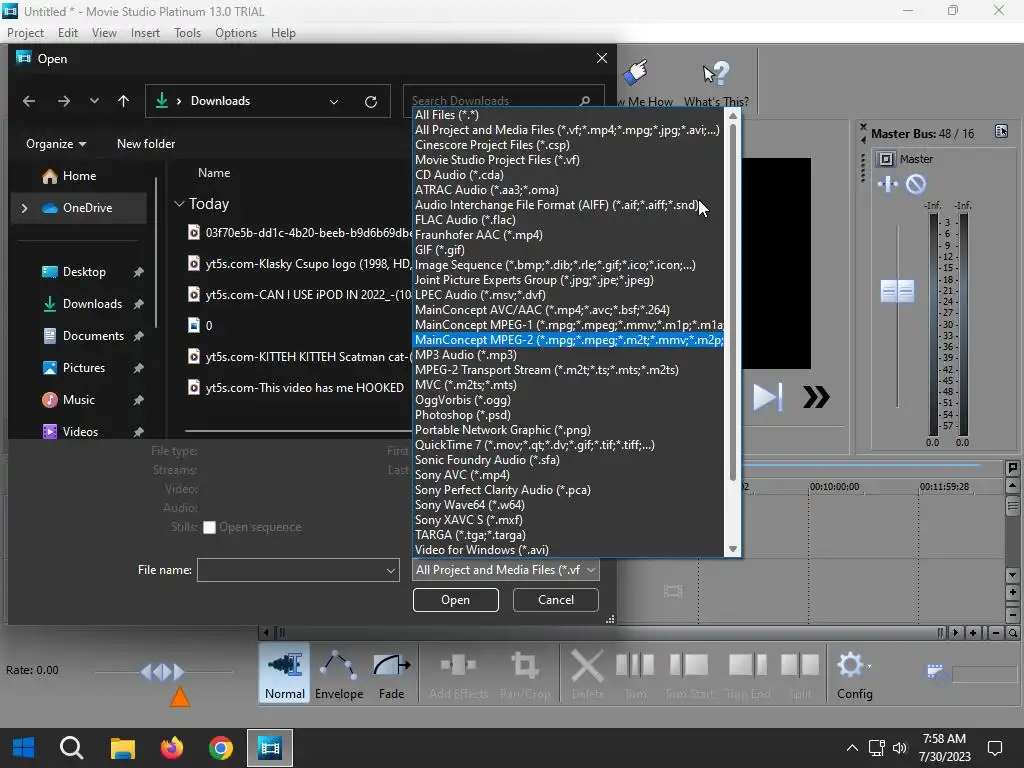
Task: Open the file type filter dropdown
Action: (505, 570)
